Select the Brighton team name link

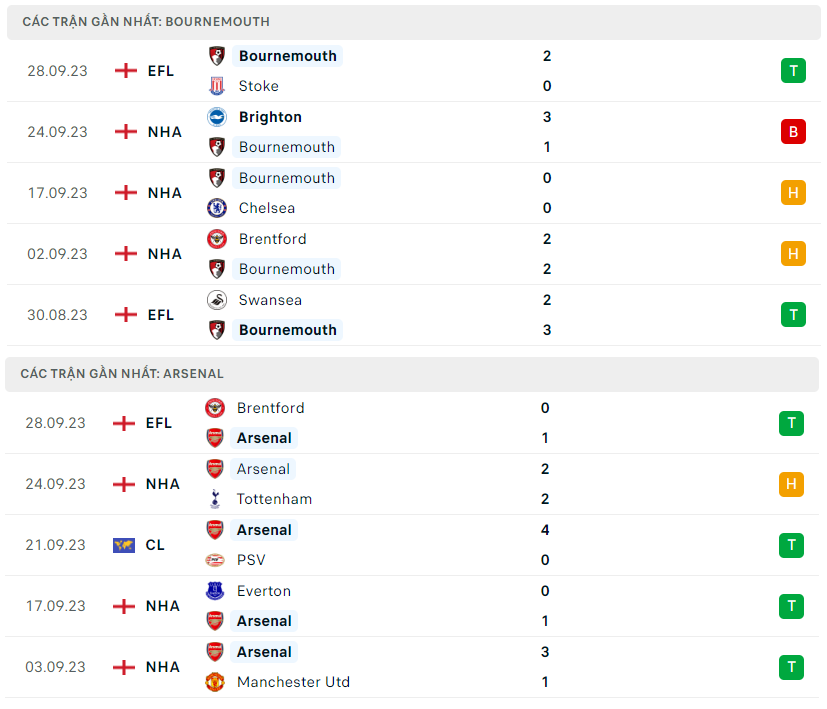point(270,117)
